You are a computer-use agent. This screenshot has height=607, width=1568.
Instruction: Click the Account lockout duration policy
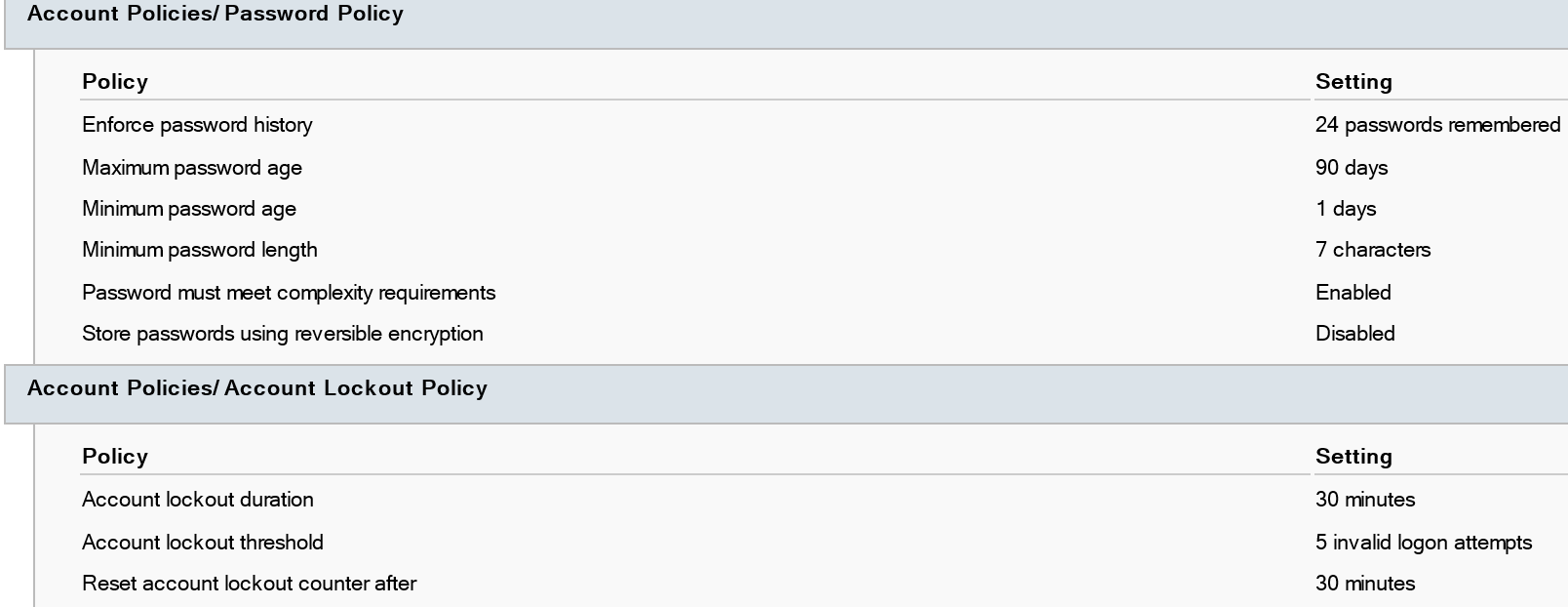(x=198, y=500)
